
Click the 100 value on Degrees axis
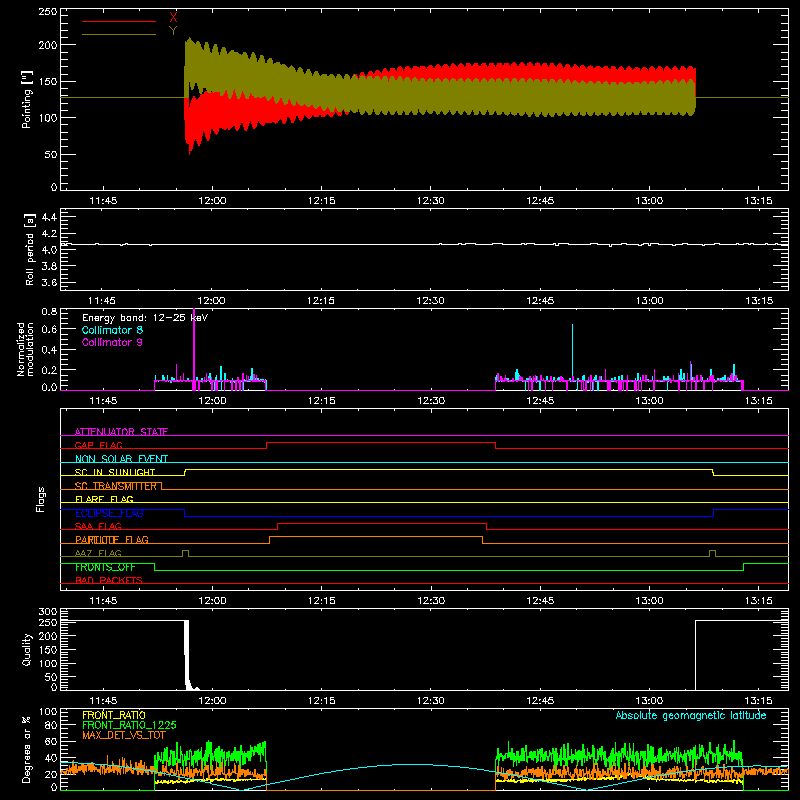(47, 712)
